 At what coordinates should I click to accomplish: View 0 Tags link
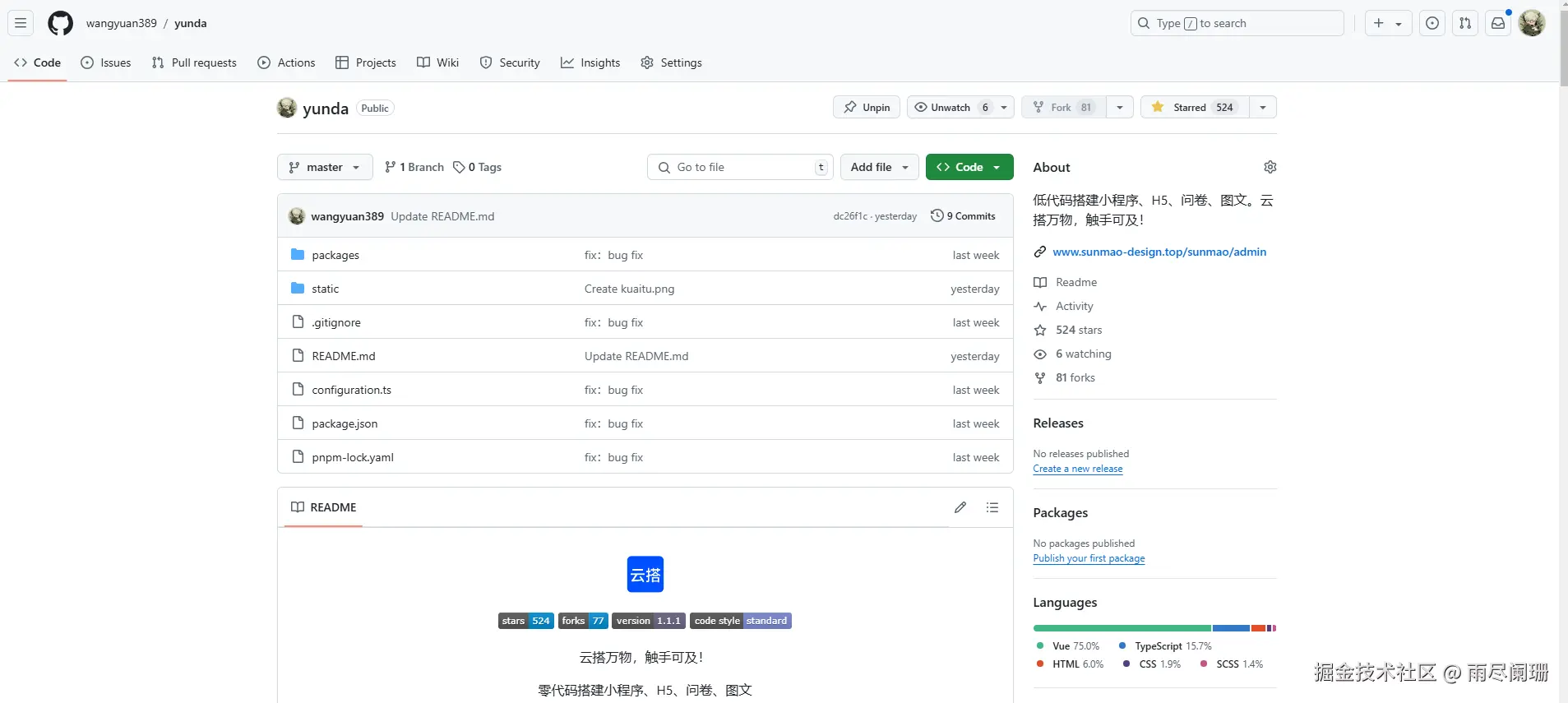[x=478, y=167]
